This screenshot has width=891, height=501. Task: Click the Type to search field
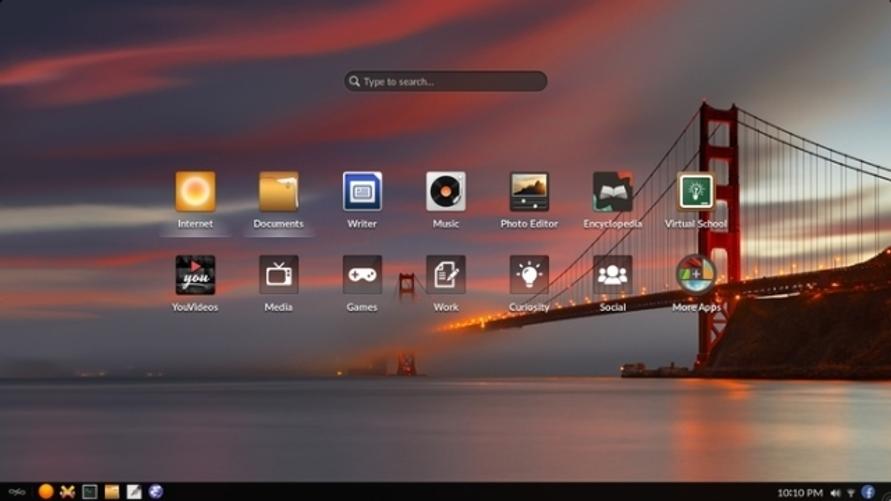click(x=446, y=81)
